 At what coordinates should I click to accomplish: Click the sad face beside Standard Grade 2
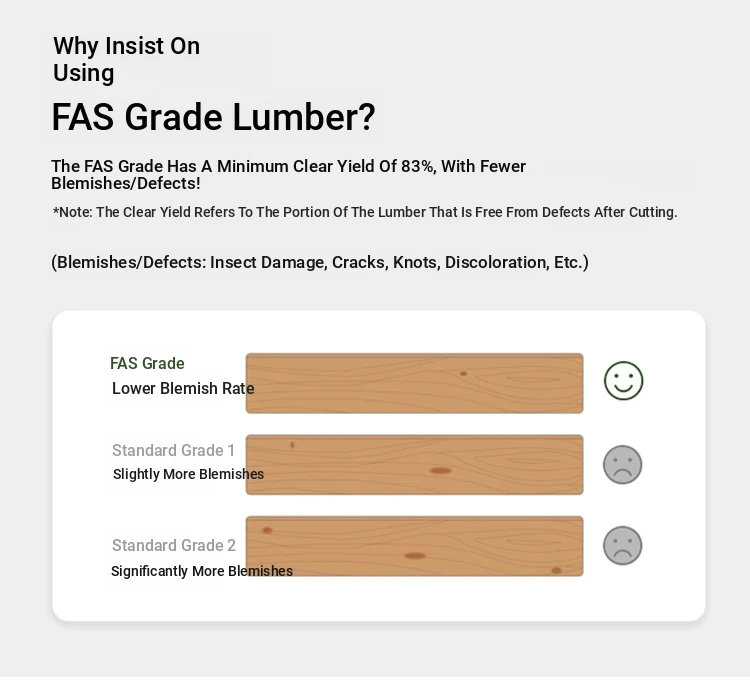click(x=622, y=545)
